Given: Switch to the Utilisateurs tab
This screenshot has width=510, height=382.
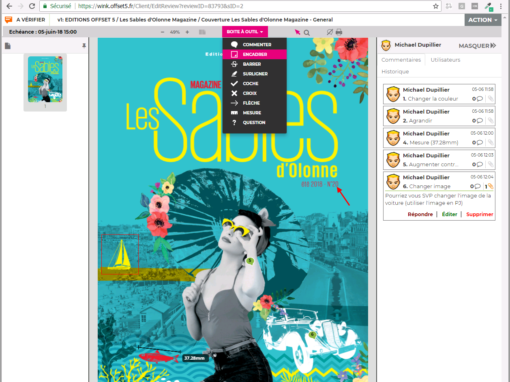Looking at the screenshot, I should pos(445,60).
